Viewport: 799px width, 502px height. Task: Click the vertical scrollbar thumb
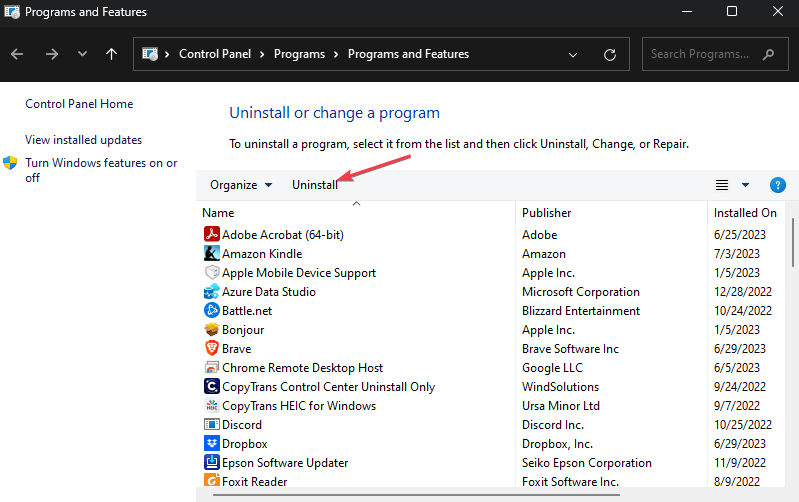(793, 243)
